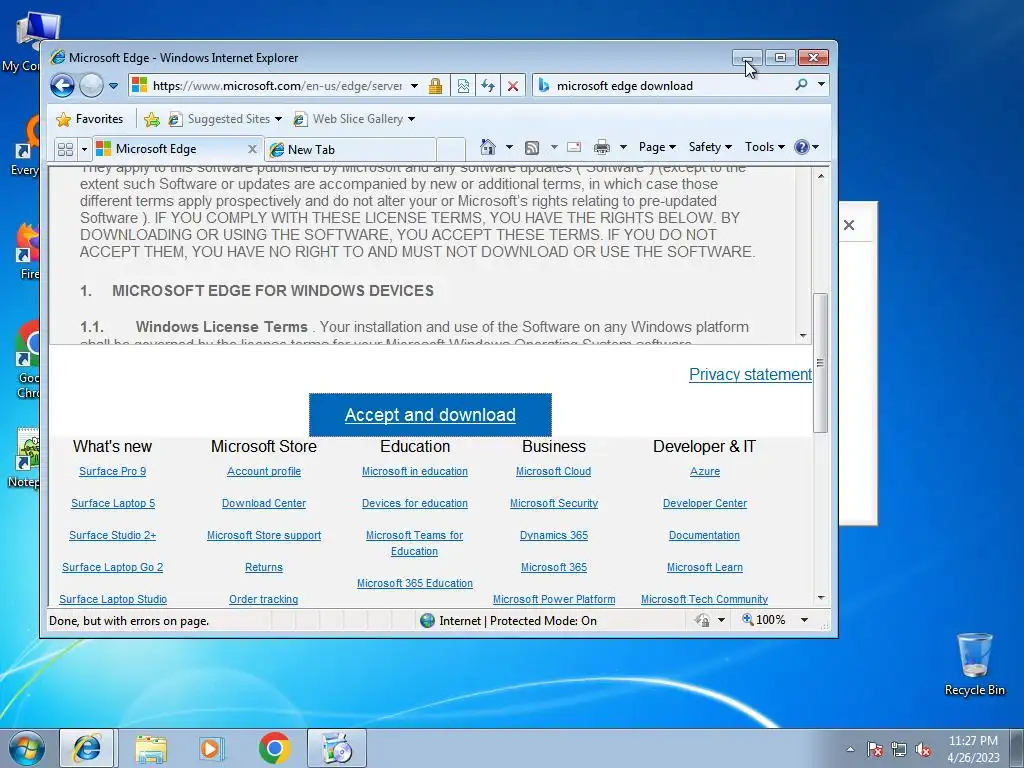Viewport: 1024px width, 768px height.
Task: Show hidden tray icons arrow
Action: click(x=850, y=750)
